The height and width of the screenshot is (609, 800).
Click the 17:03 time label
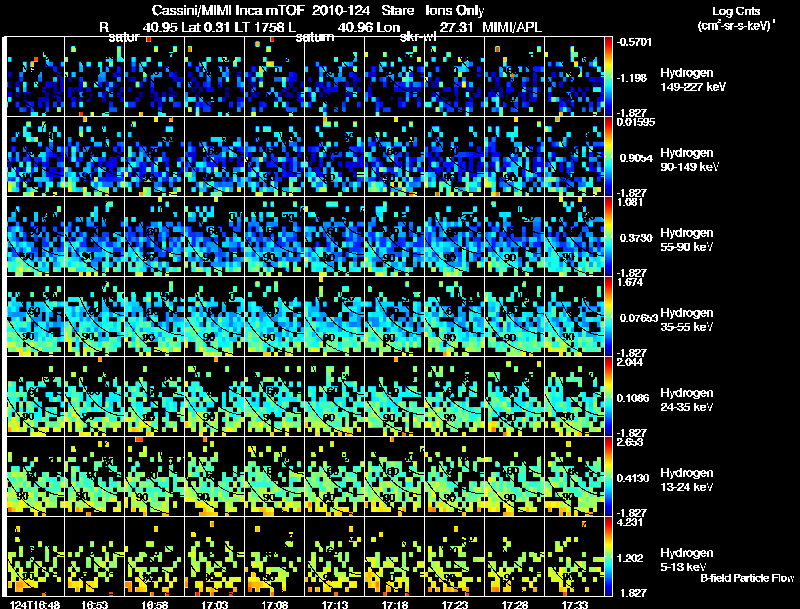click(x=215, y=604)
